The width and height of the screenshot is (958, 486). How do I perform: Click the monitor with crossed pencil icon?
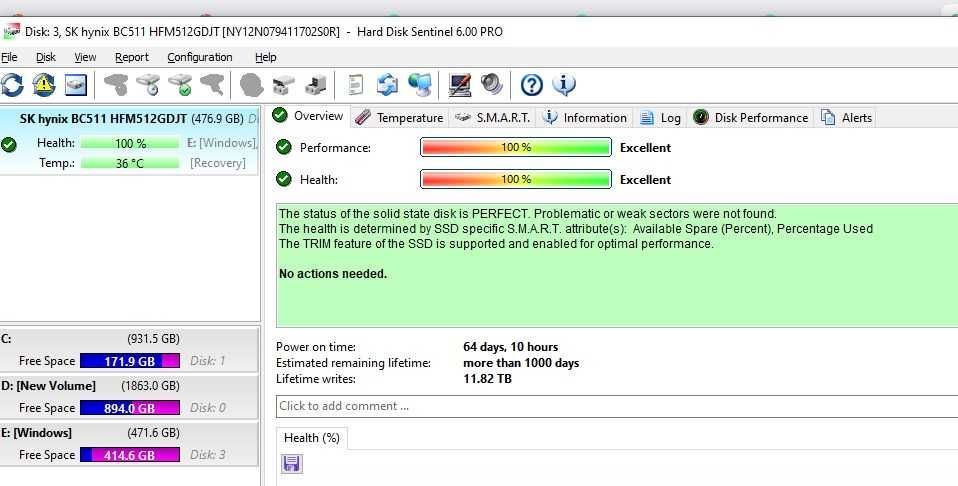[459, 84]
